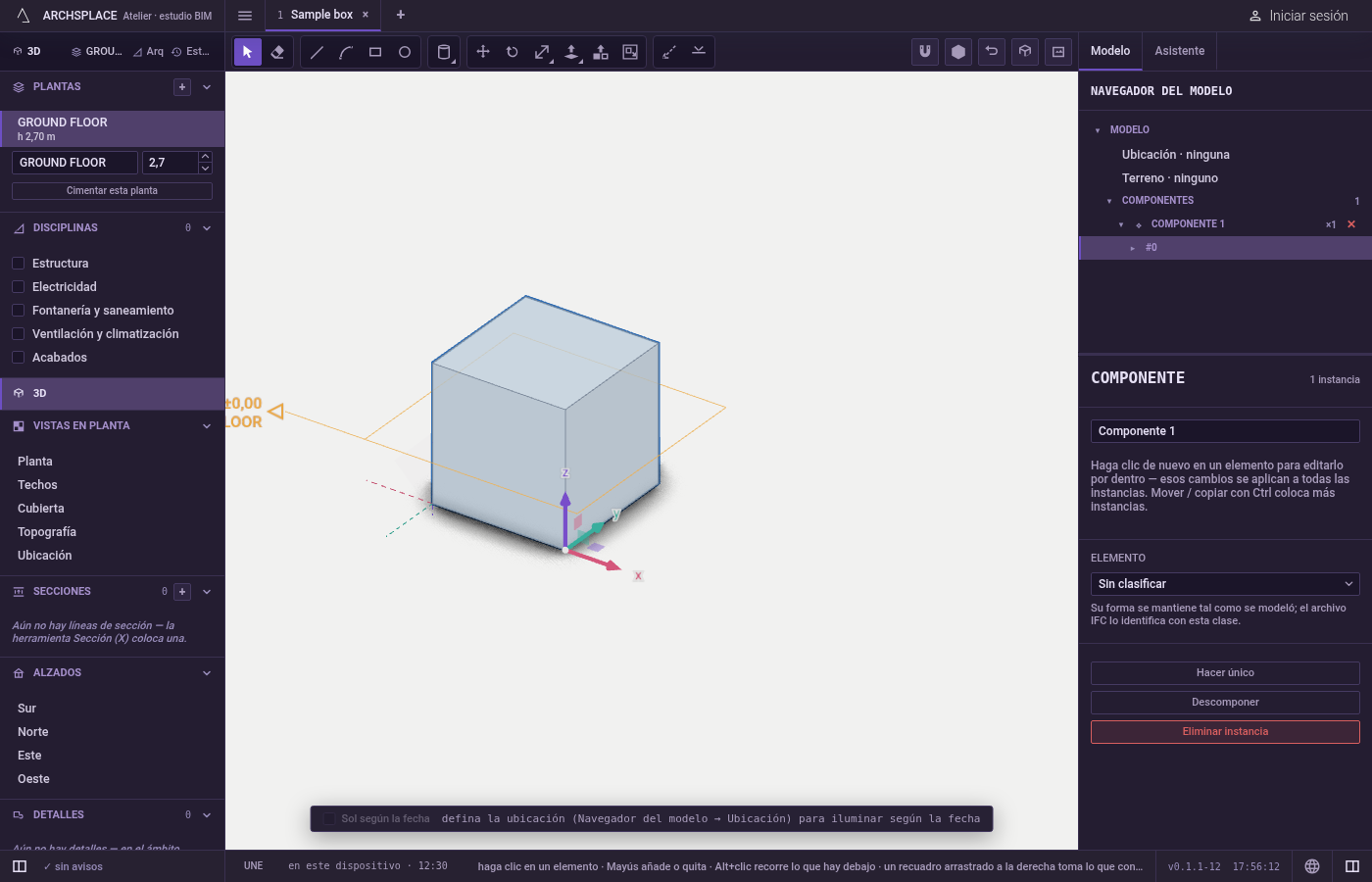Click the solid hexagon shading icon

958,52
